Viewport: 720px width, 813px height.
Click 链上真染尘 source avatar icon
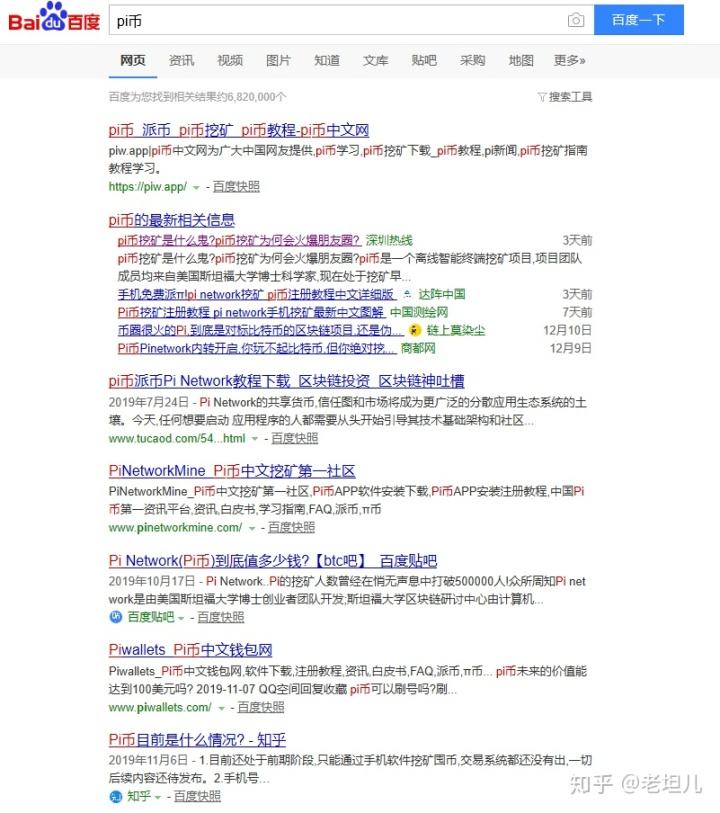(x=415, y=330)
